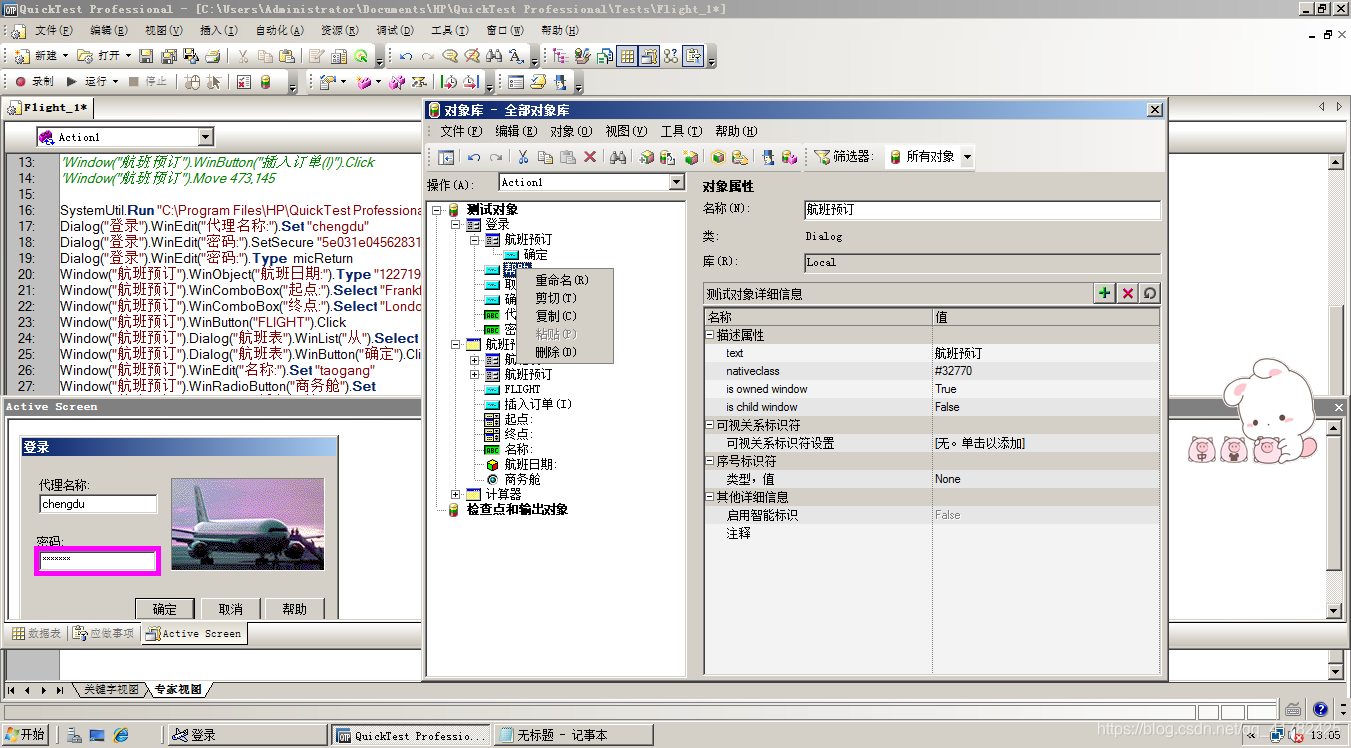This screenshot has width=1351, height=748.
Task: Collapse the 描述属性 section
Action: [710, 335]
